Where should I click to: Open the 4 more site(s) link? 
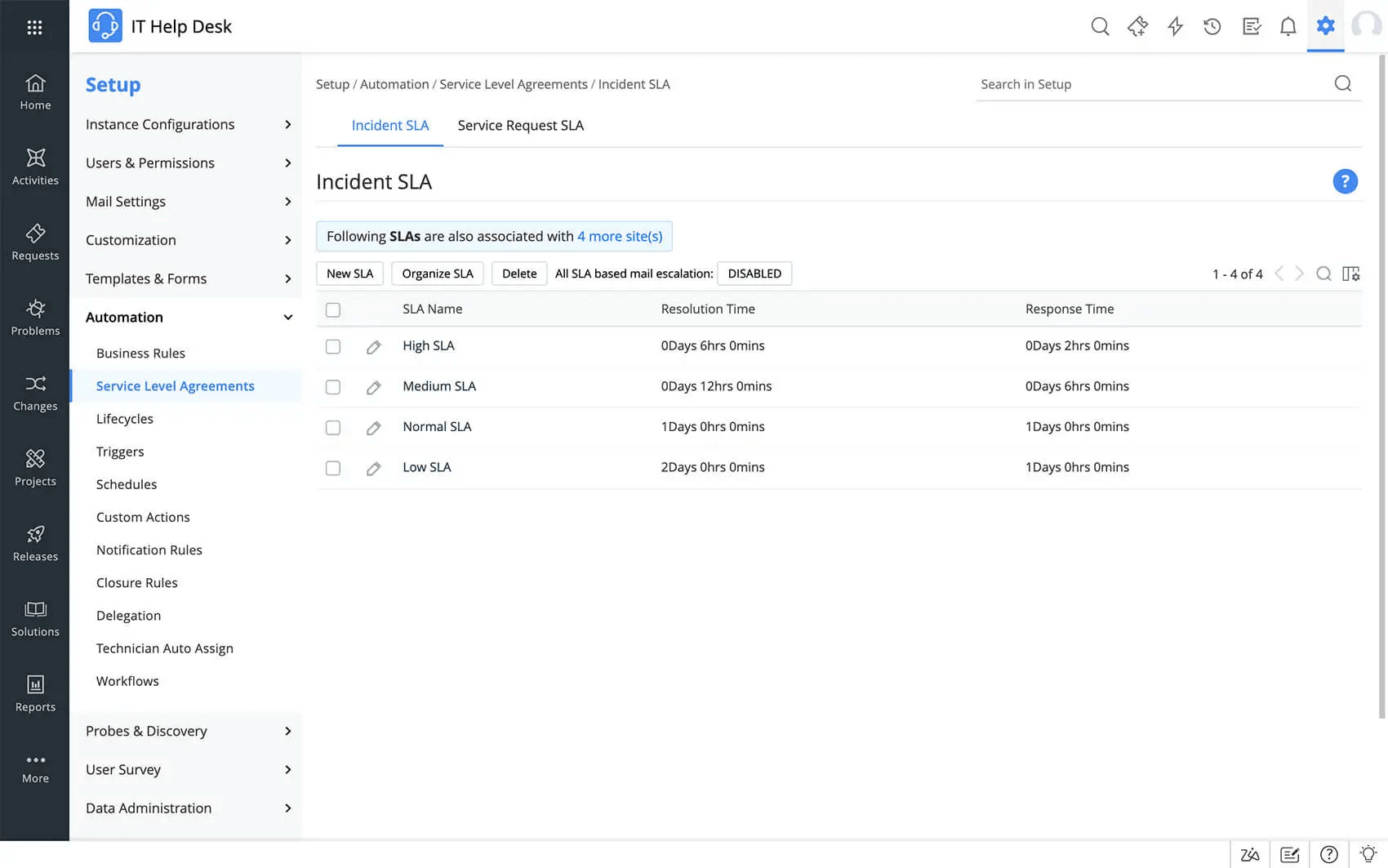click(620, 237)
